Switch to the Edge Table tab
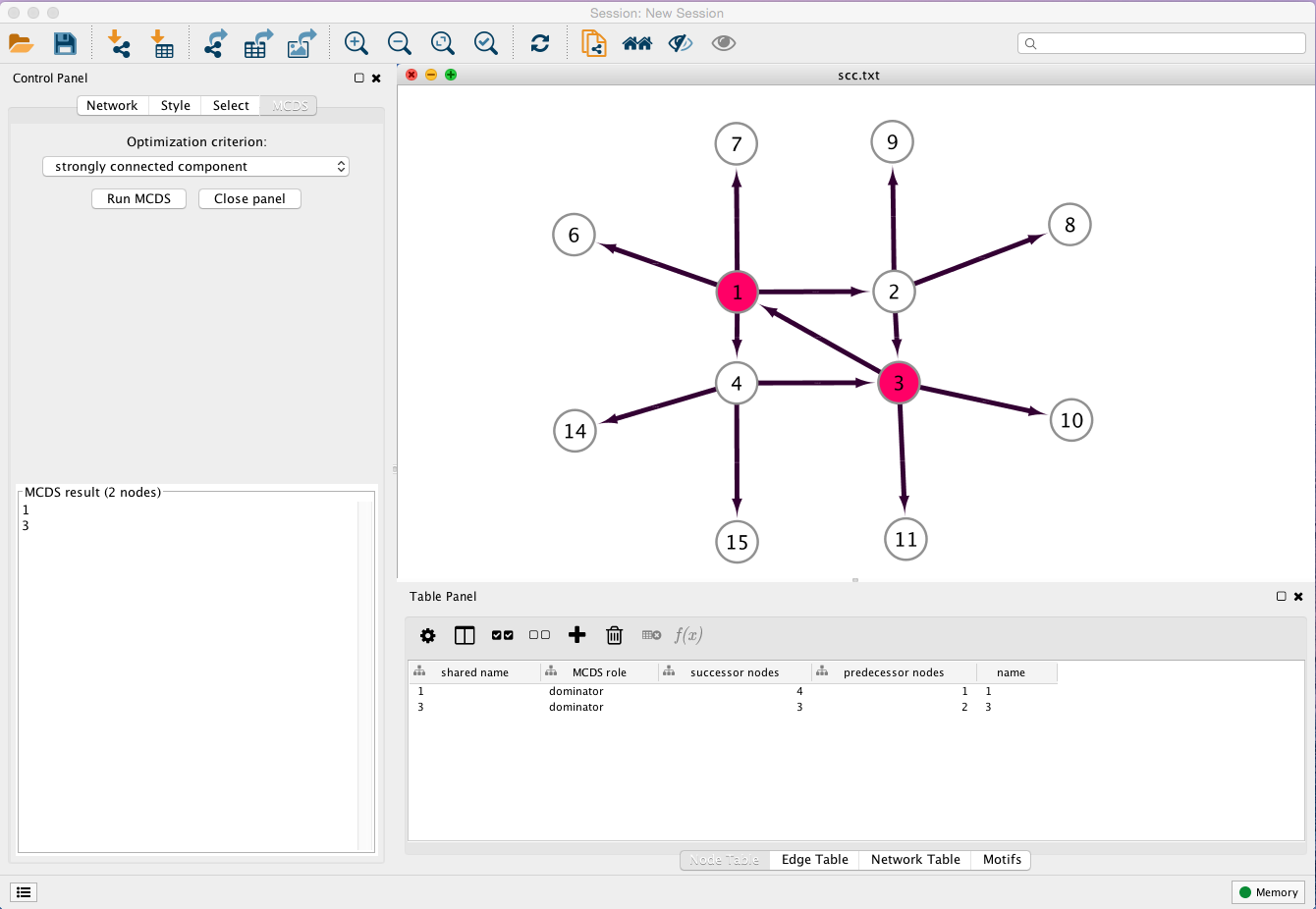The width and height of the screenshot is (1316, 909). (x=814, y=860)
